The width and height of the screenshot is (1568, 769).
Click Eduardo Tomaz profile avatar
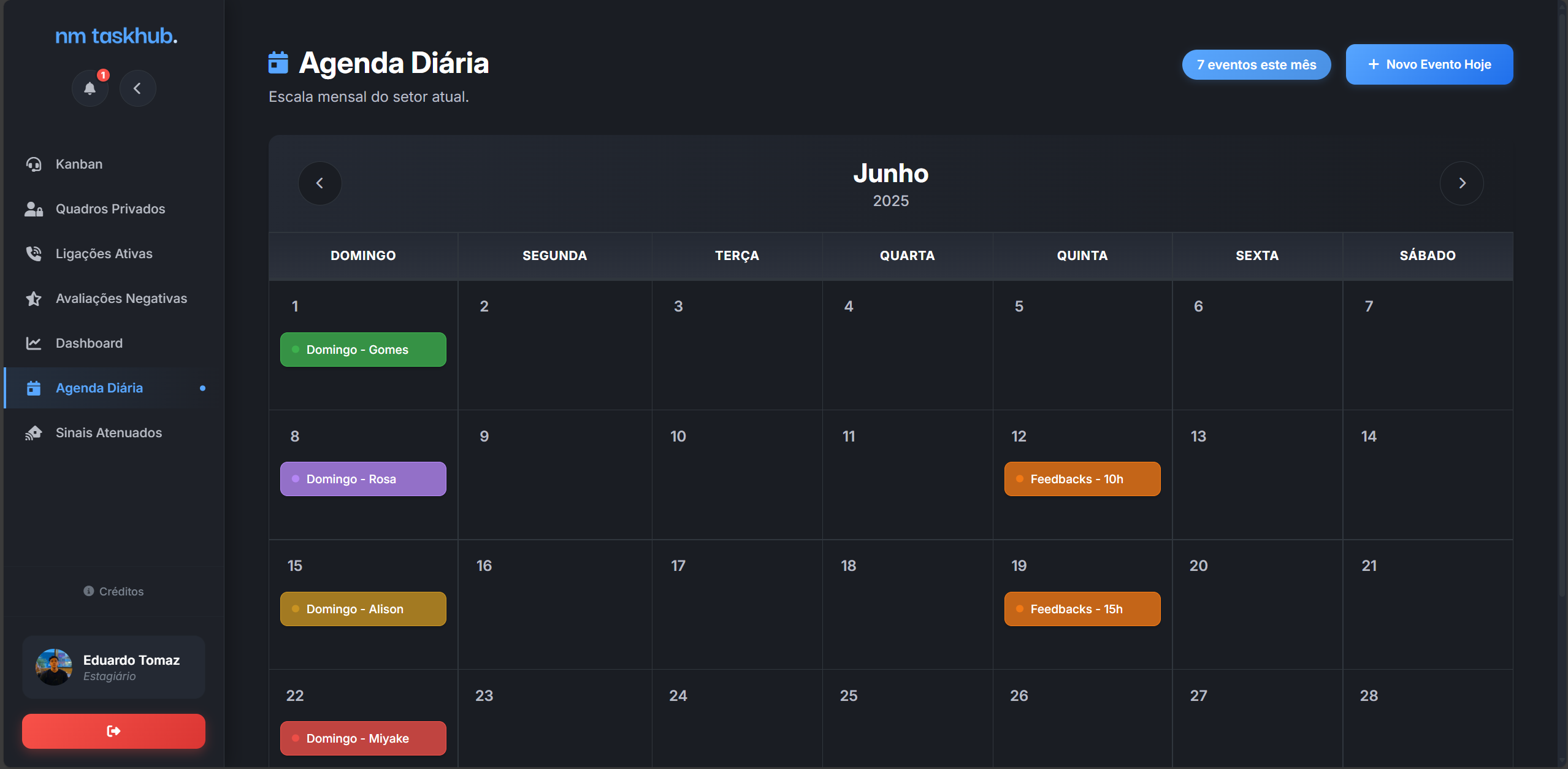[x=54, y=667]
